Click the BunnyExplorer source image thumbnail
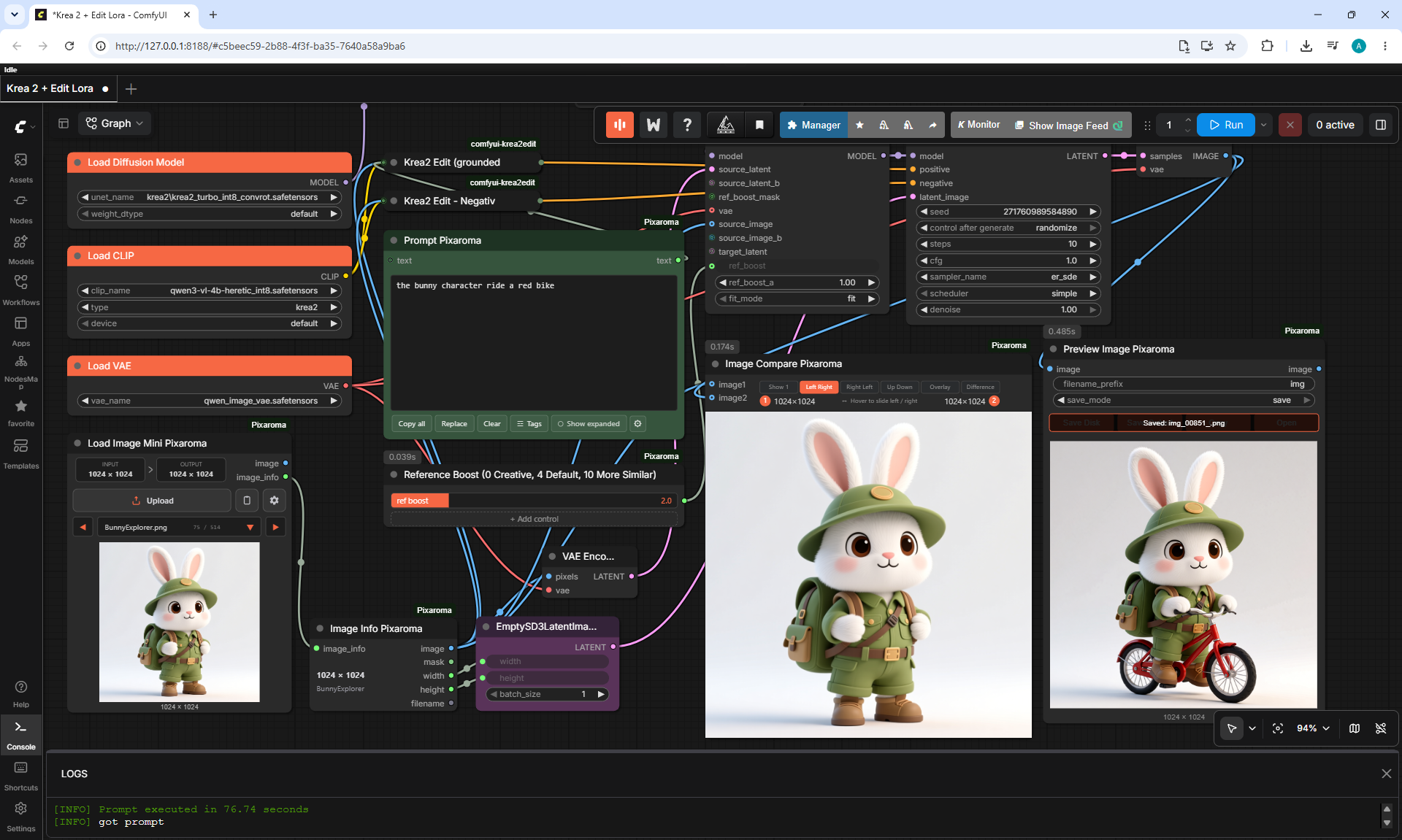 click(x=179, y=622)
